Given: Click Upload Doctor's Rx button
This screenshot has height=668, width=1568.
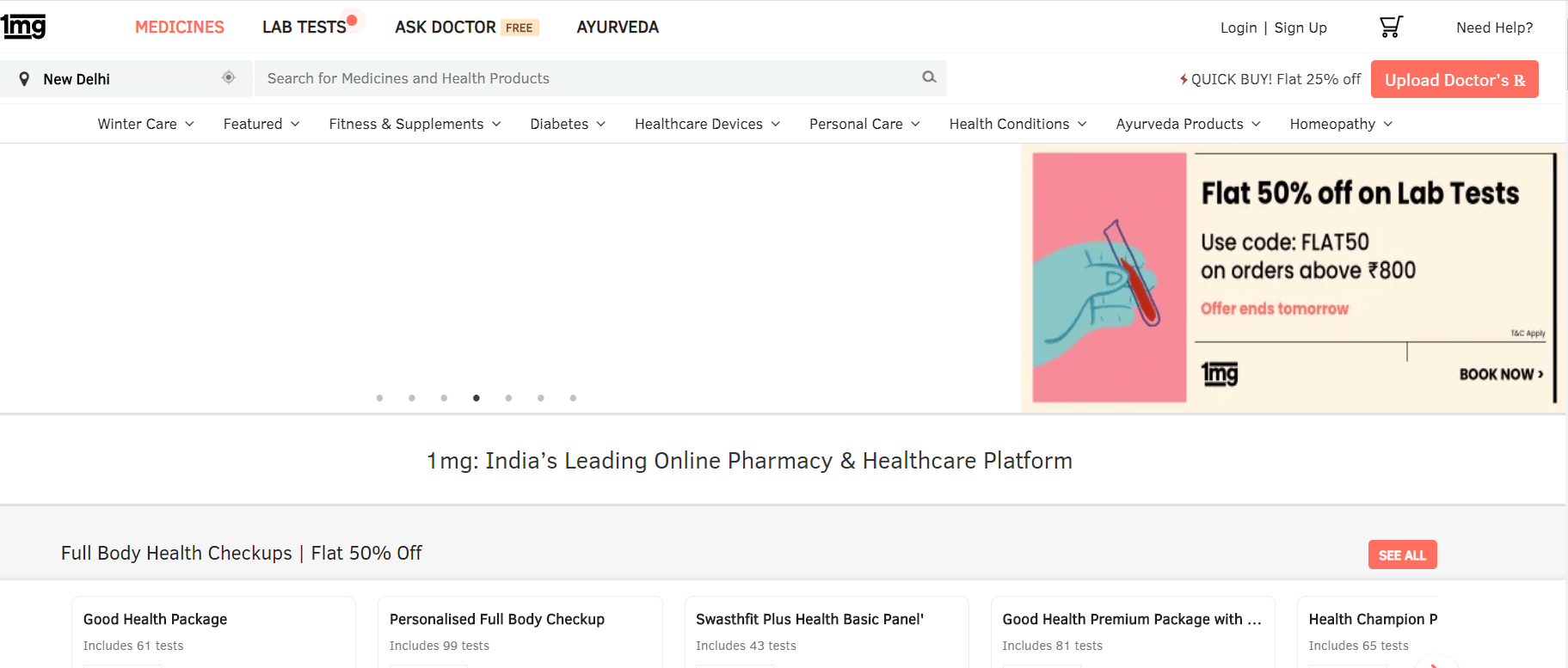Looking at the screenshot, I should [1454, 79].
